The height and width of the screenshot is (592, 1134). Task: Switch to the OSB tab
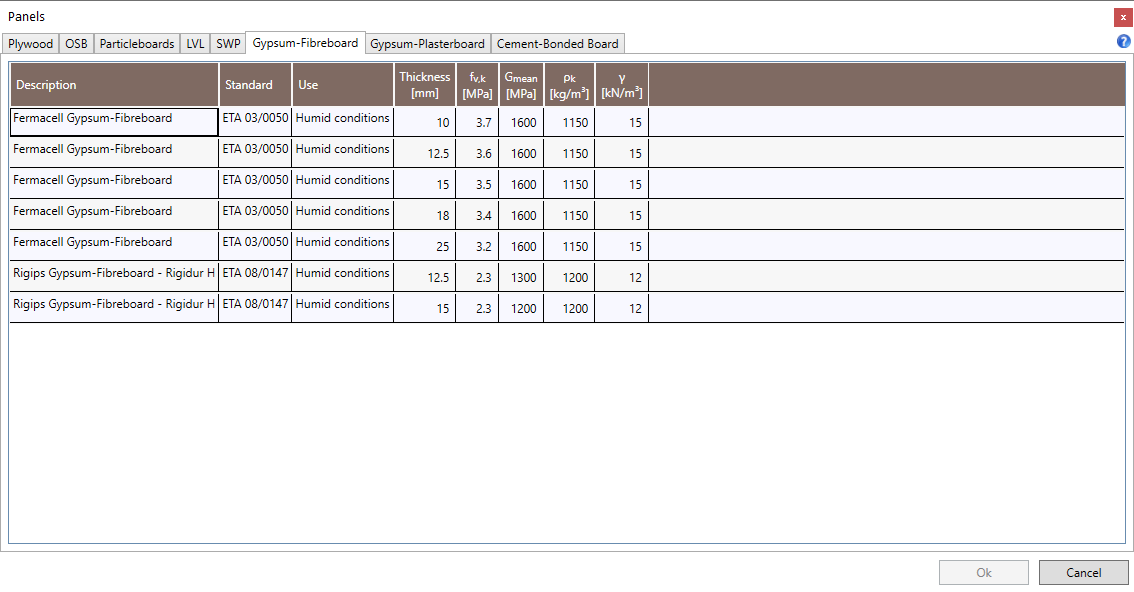point(76,43)
